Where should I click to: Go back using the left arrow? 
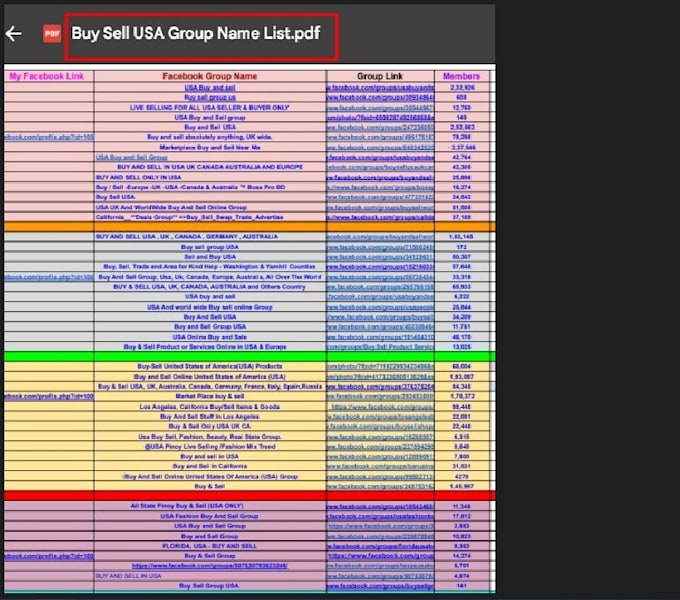(x=14, y=34)
